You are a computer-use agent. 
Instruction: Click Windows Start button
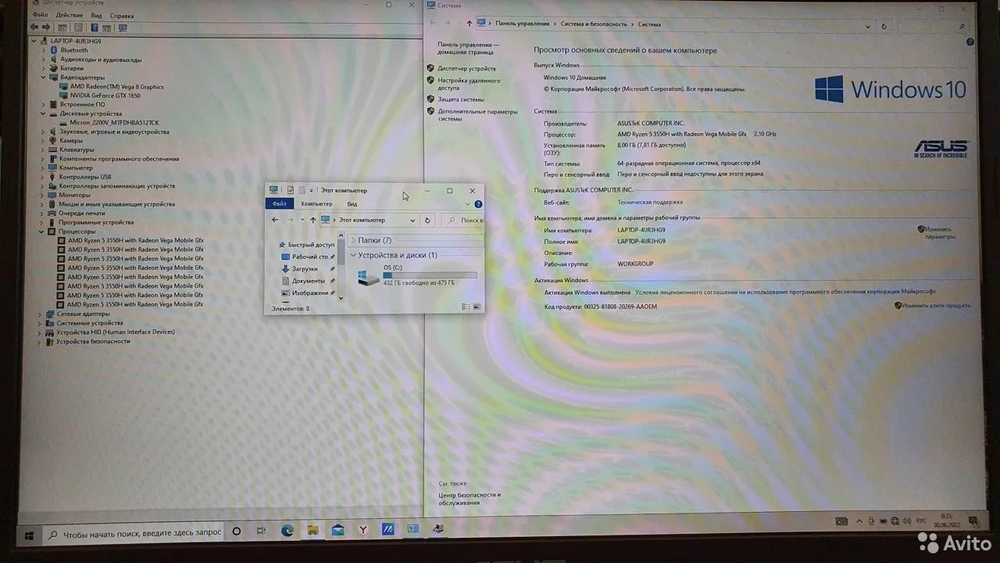pyautogui.click(x=29, y=535)
